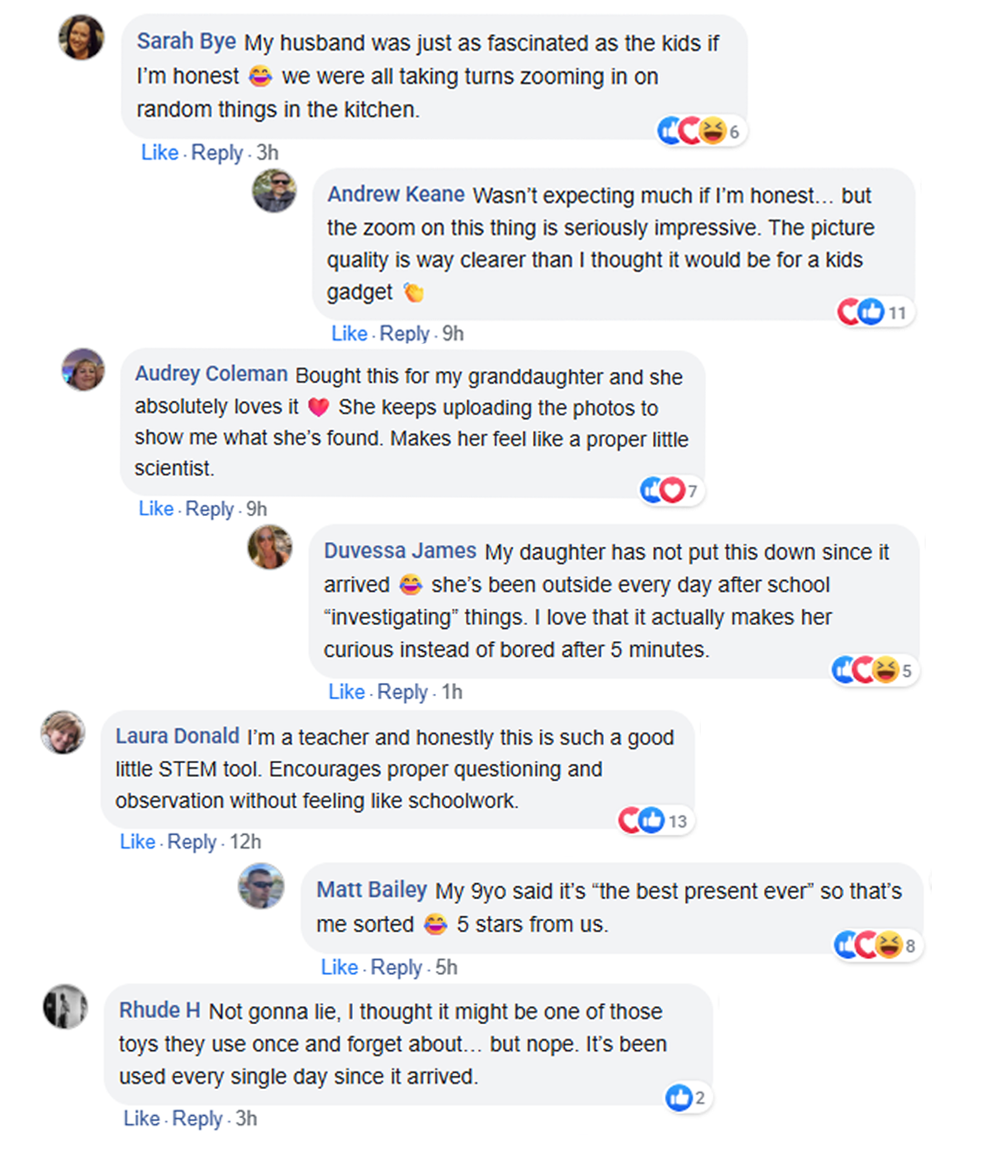Show the thumbs-up reaction on Rhude H's comment
The width and height of the screenshot is (1000, 1150).
686,1098
